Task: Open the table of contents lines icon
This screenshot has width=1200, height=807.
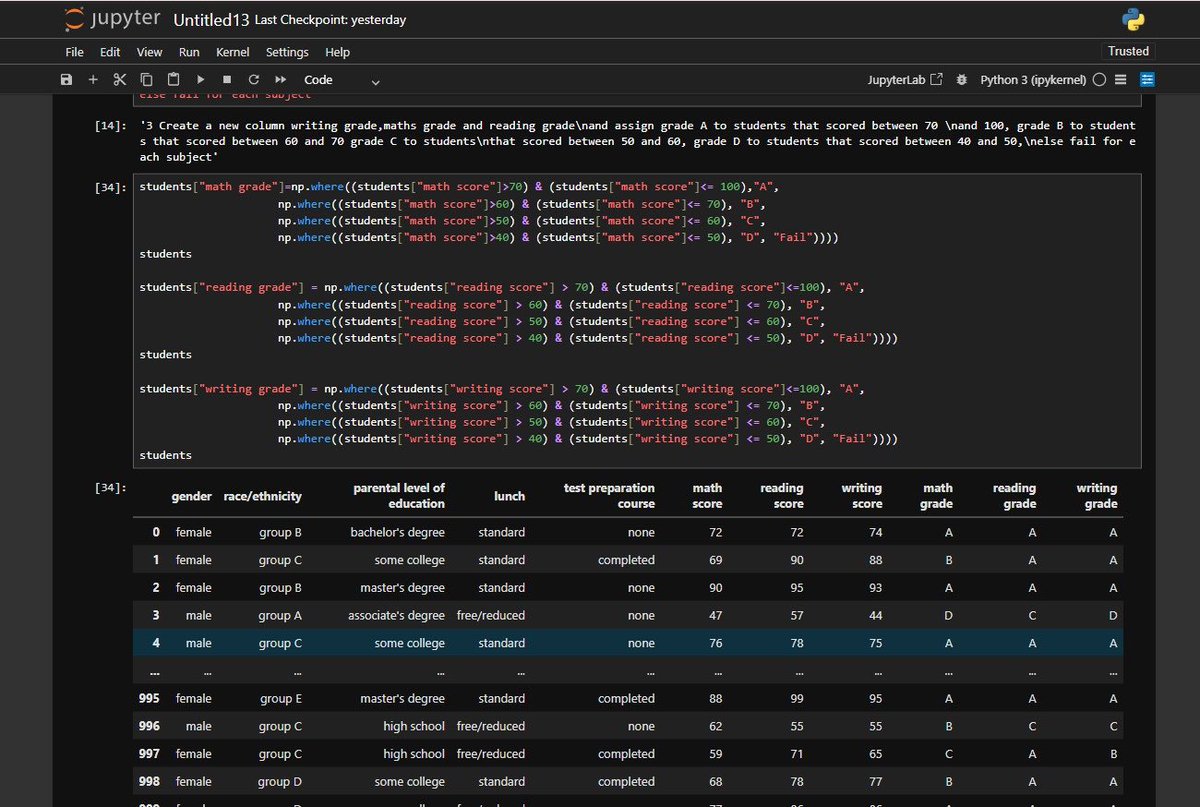Action: [x=1121, y=80]
